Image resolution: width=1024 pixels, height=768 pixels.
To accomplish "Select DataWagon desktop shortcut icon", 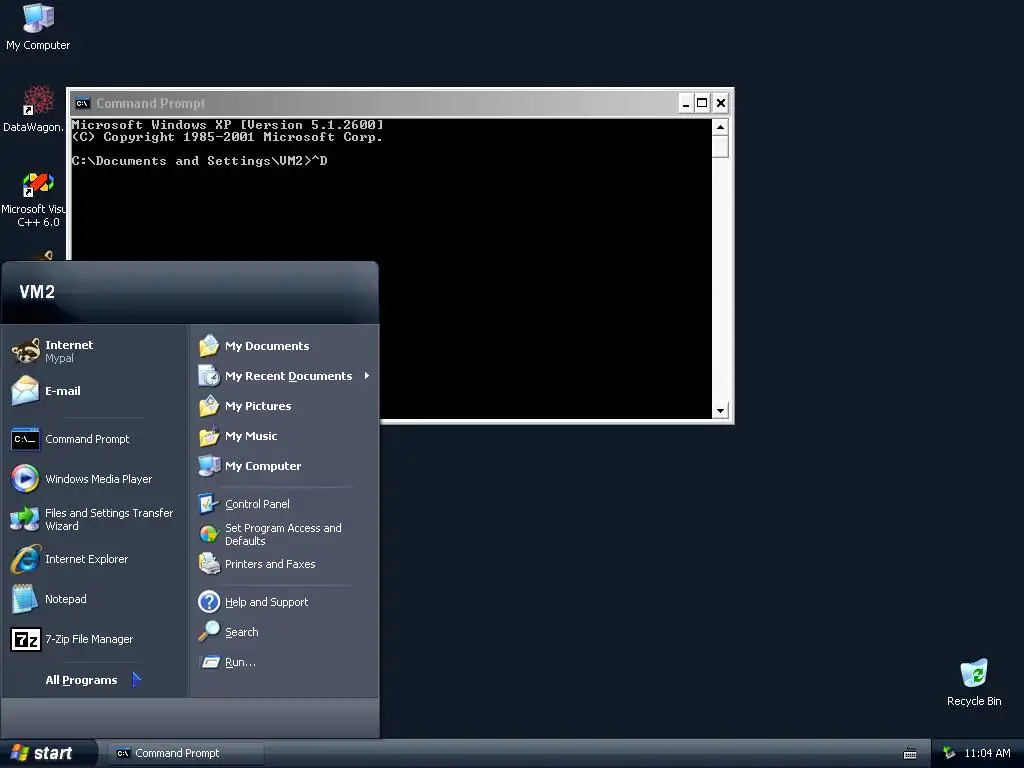I will (x=38, y=100).
